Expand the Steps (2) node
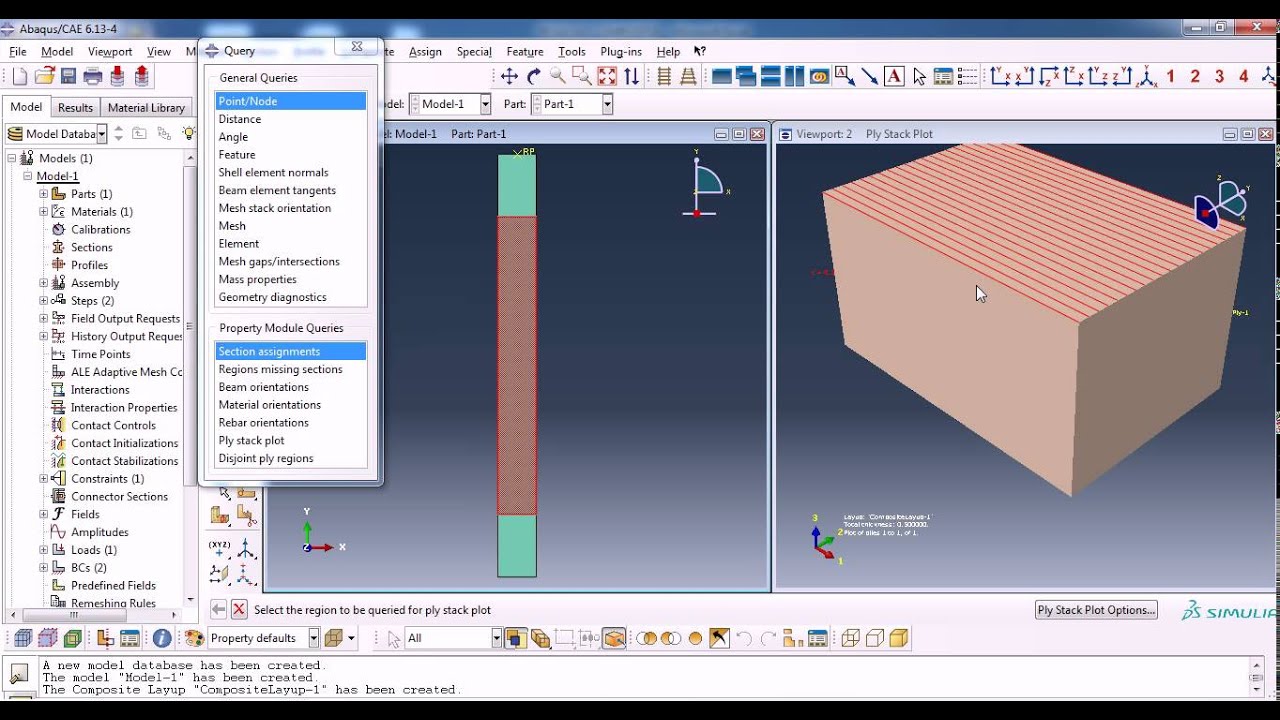 coord(44,301)
